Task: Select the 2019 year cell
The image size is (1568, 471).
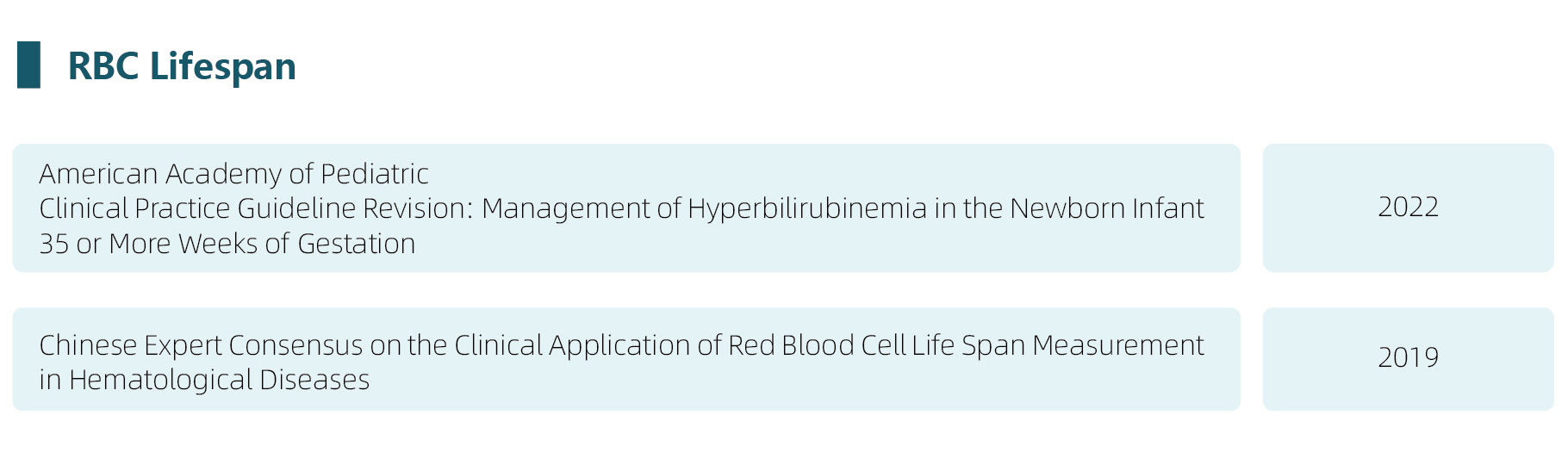Action: [1408, 357]
